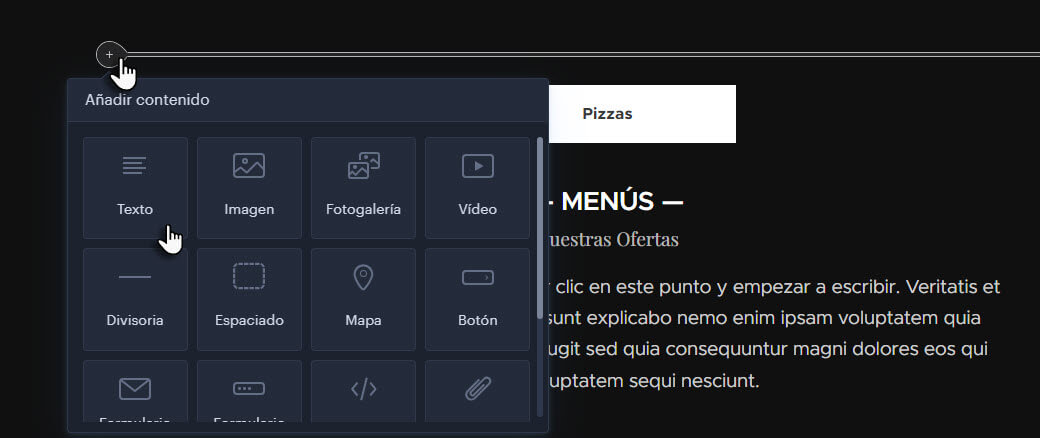
Task: Choose the paperclip file attachment block
Action: (478, 390)
